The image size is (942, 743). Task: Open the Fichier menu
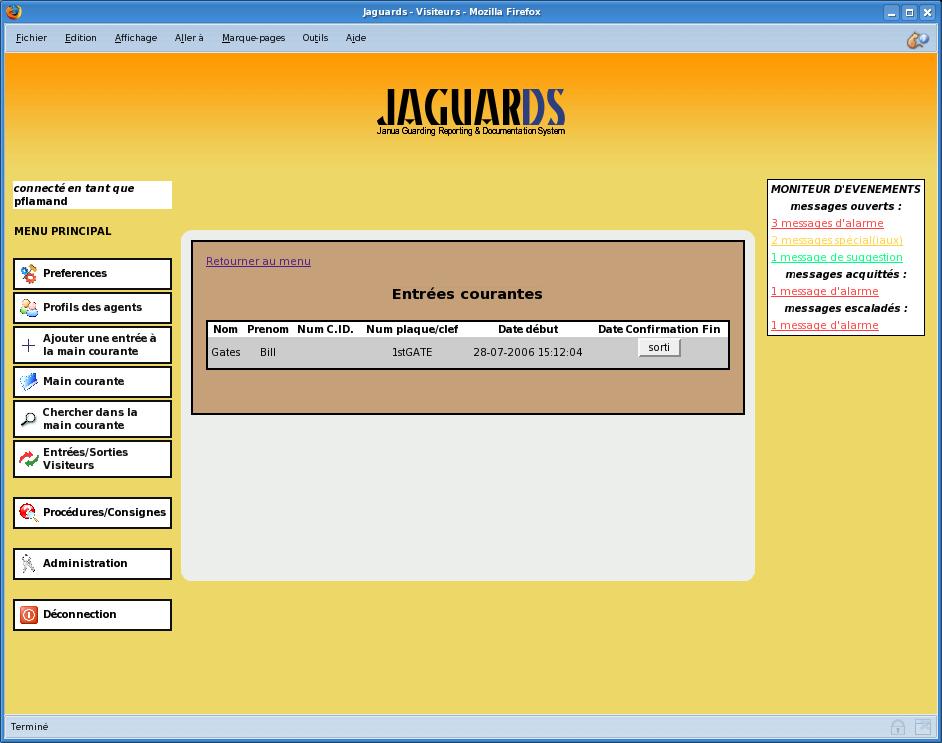point(31,38)
